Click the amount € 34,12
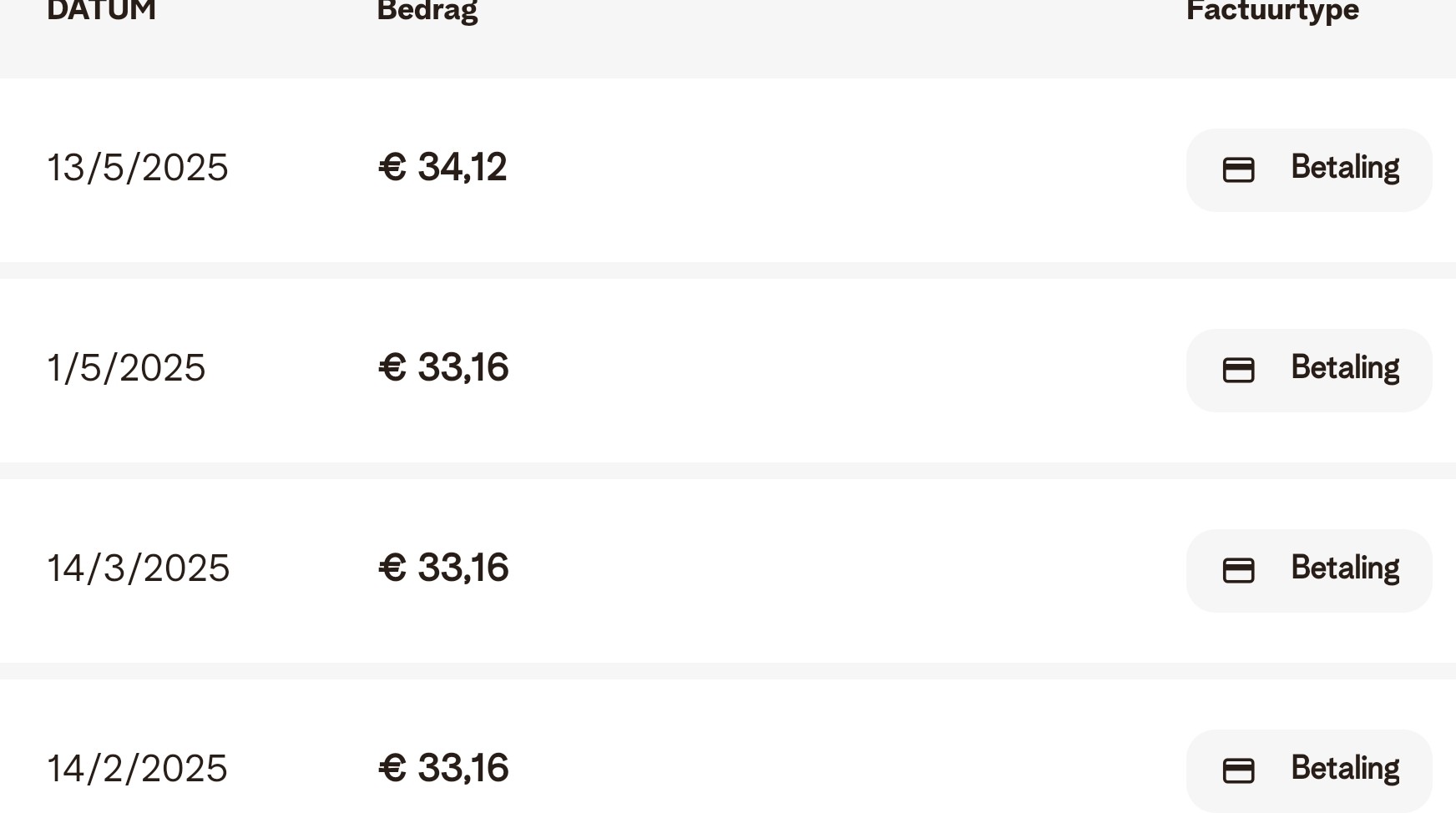The width and height of the screenshot is (1456, 813). 442,167
